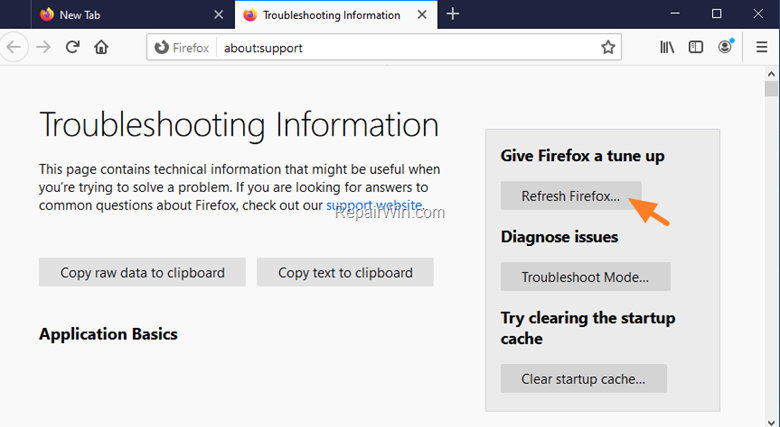Click the Diagnose issues heading
This screenshot has width=780, height=427.
(x=559, y=237)
